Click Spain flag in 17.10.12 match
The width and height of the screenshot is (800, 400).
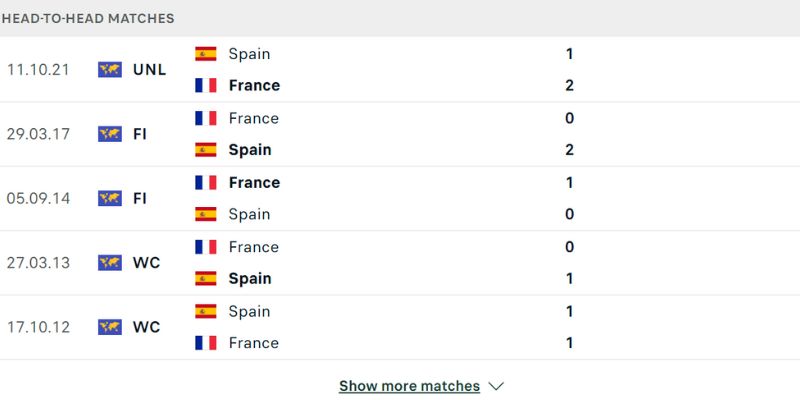[x=206, y=311]
